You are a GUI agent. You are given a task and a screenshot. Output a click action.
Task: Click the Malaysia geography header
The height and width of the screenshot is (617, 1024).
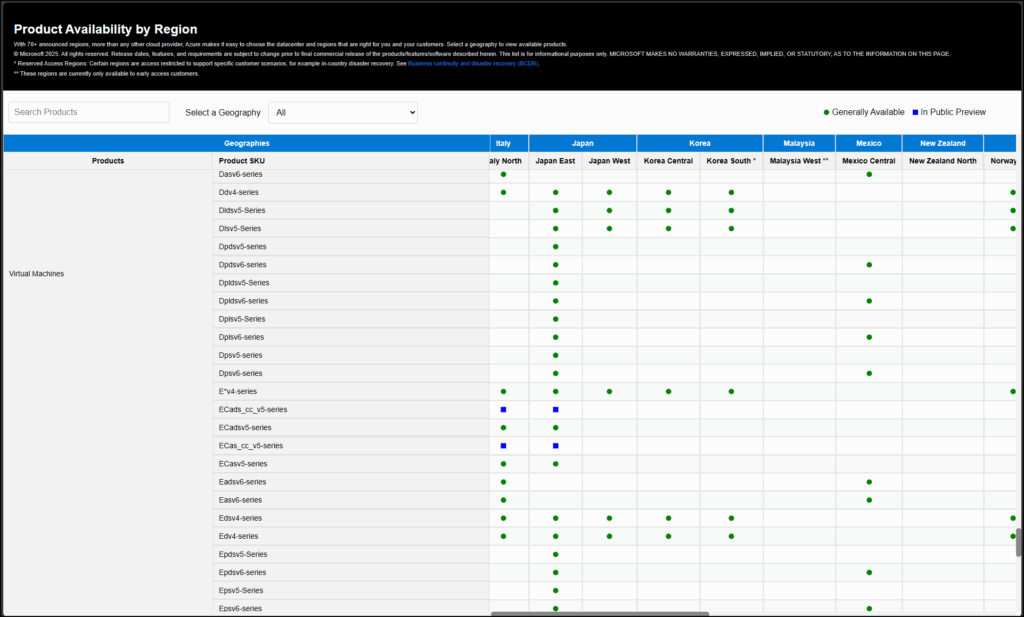(x=799, y=144)
